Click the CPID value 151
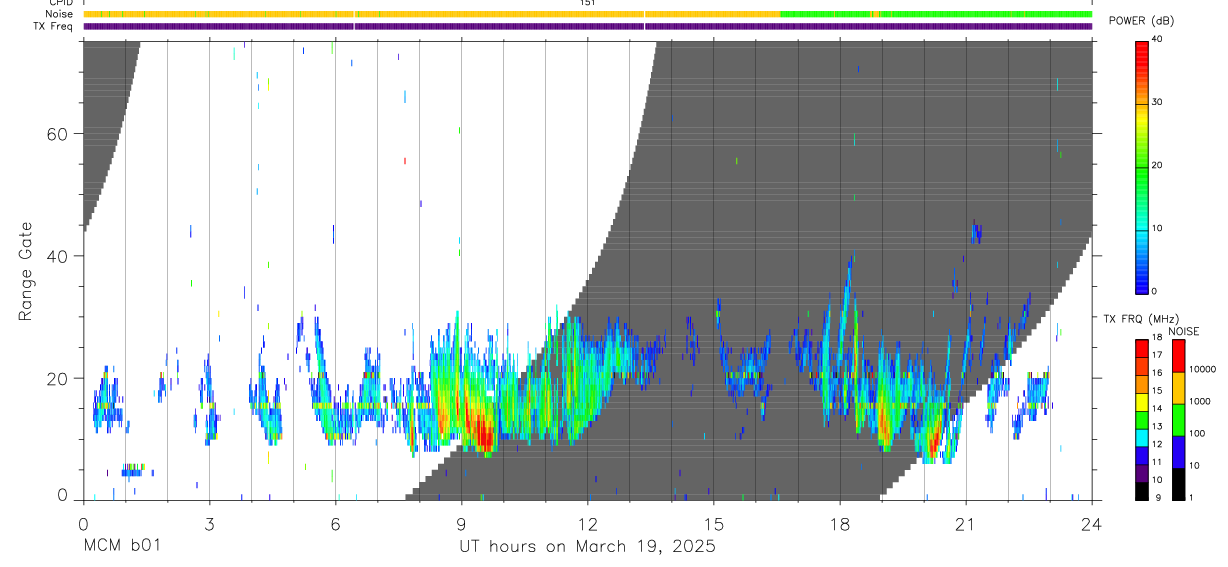Screen dimensions: 1228x567 pos(587,3)
